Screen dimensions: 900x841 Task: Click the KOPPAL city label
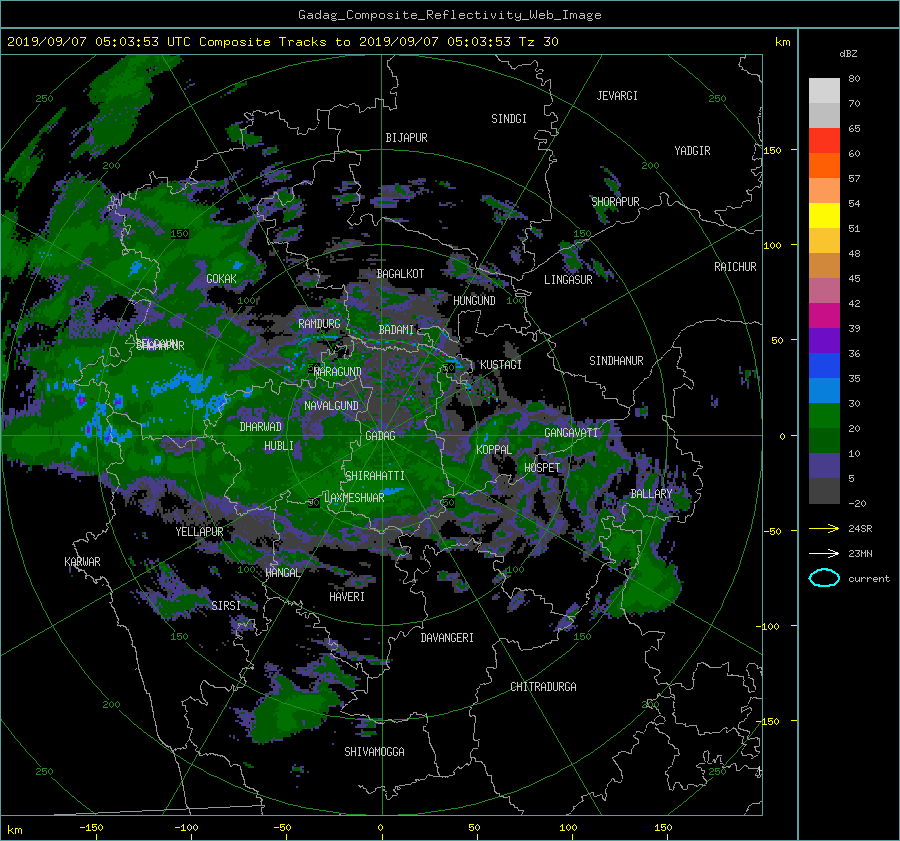coord(494,450)
